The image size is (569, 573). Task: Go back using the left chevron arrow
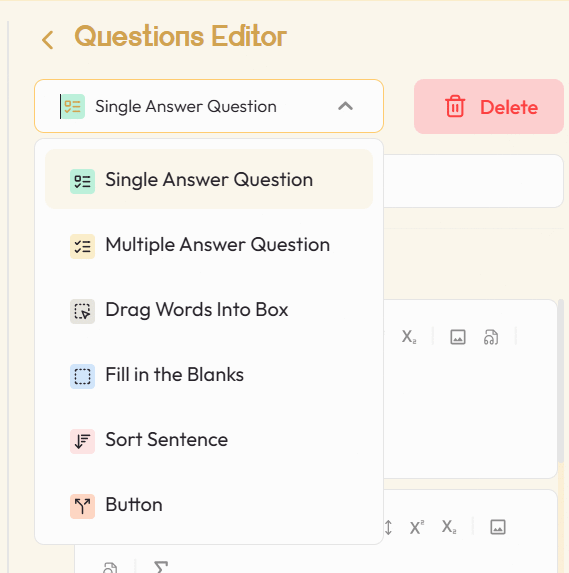coord(48,40)
